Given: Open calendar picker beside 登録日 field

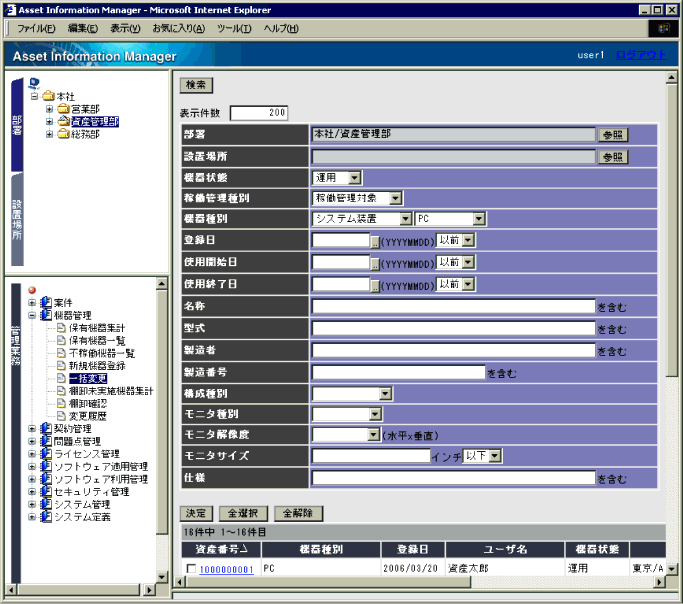Looking at the screenshot, I should 375,241.
